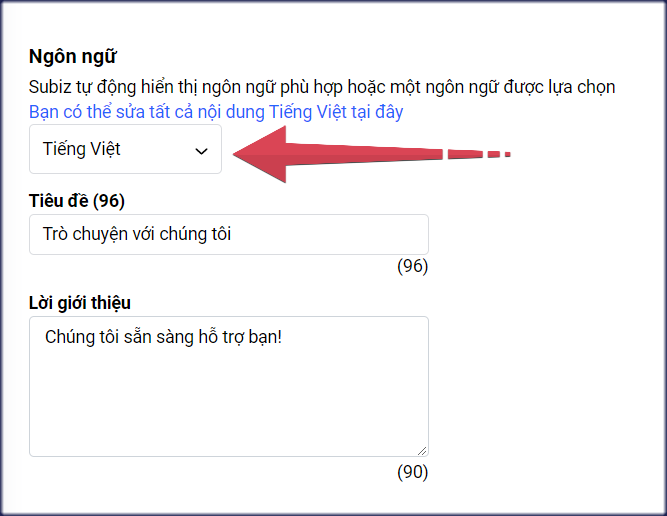Focus the Lời giới thiệu text area

(228, 386)
